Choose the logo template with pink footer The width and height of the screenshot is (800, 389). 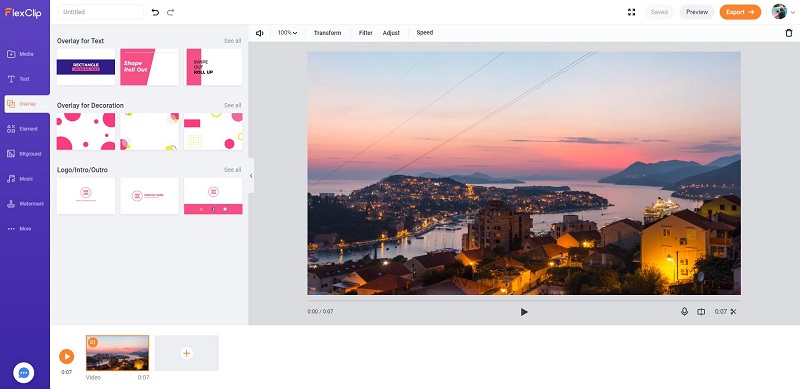213,196
